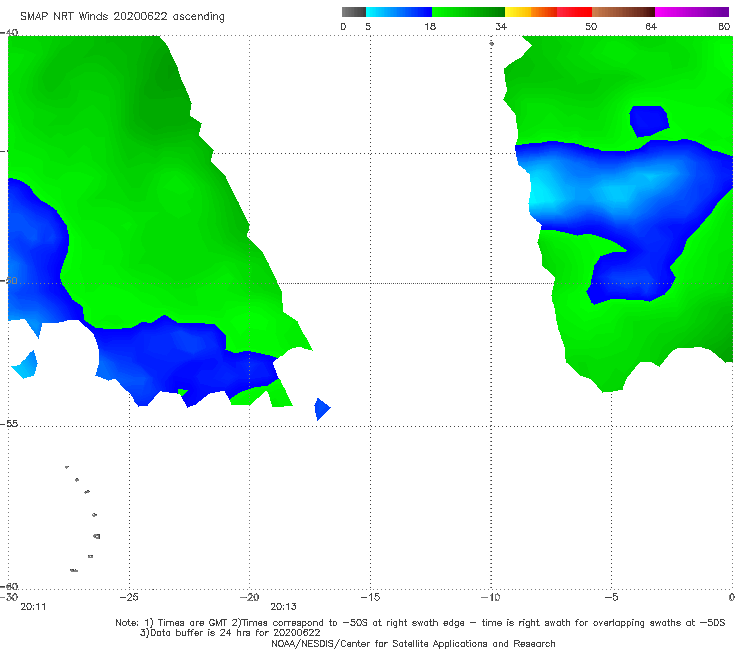Click the note 'Data buffer is 24 hrs'
The image size is (740, 650).
click(230, 633)
